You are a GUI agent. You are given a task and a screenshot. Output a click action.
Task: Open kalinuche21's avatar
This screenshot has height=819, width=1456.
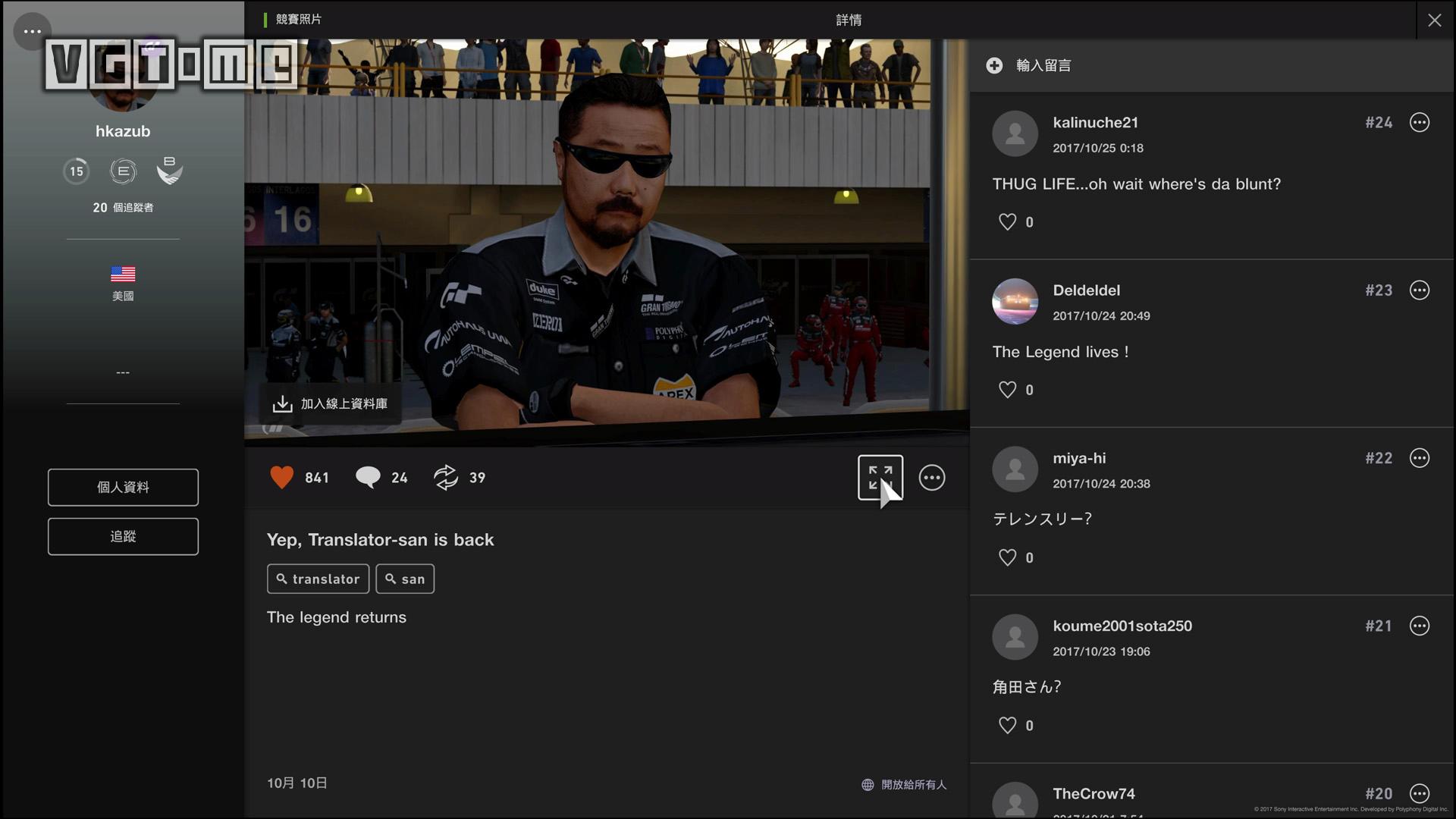1015,133
